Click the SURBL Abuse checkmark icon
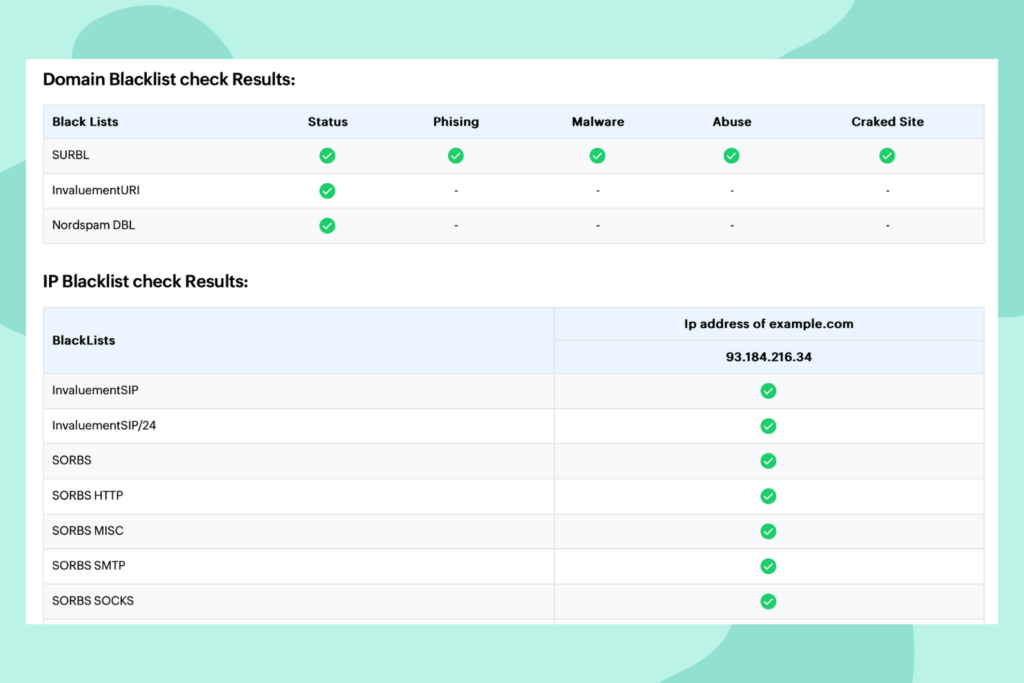1024x683 pixels. tap(731, 156)
